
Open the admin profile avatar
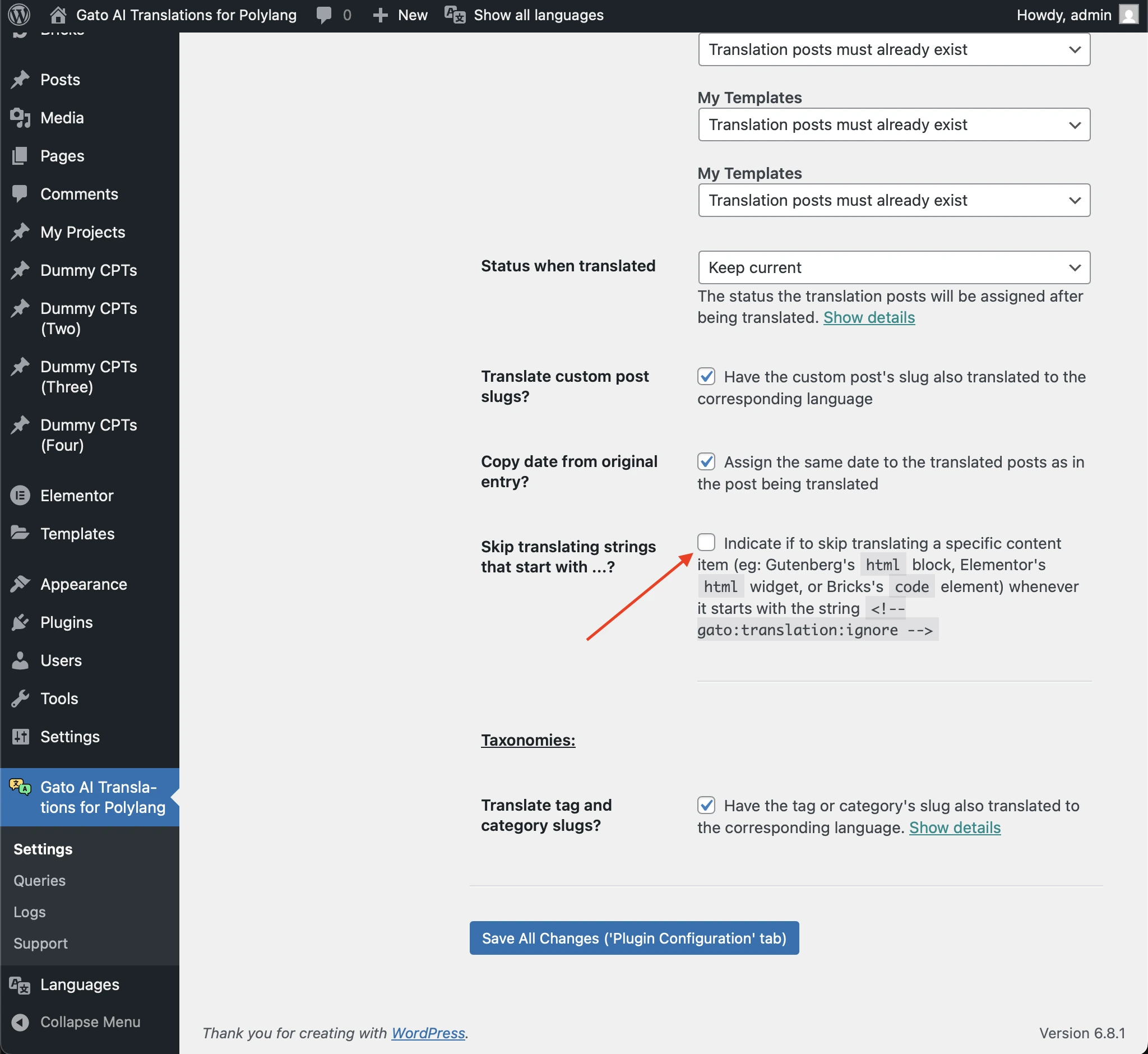(x=1128, y=15)
